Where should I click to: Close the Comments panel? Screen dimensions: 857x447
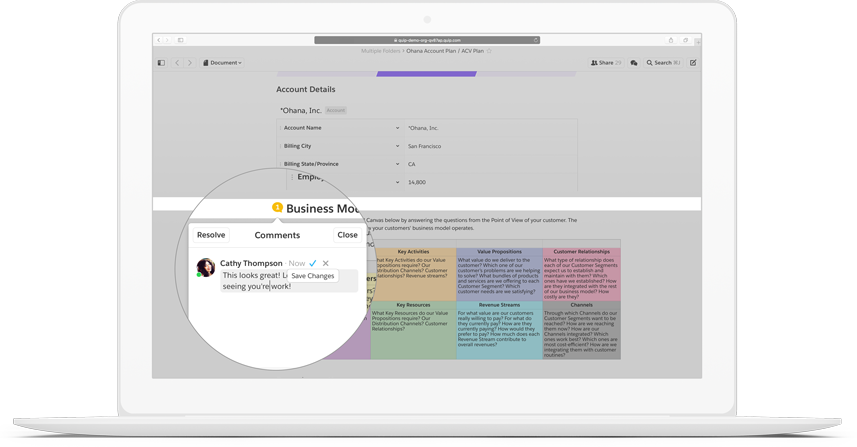click(347, 235)
